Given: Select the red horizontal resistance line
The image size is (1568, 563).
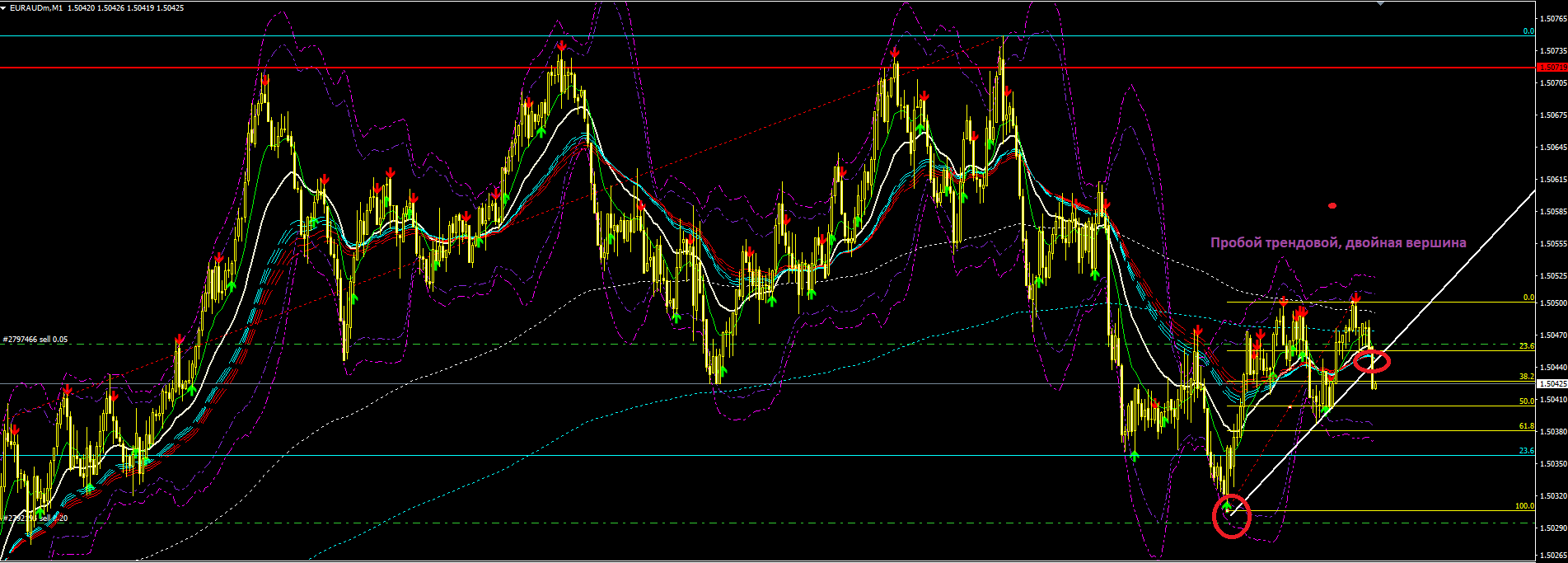Looking at the screenshot, I should pos(766,68).
